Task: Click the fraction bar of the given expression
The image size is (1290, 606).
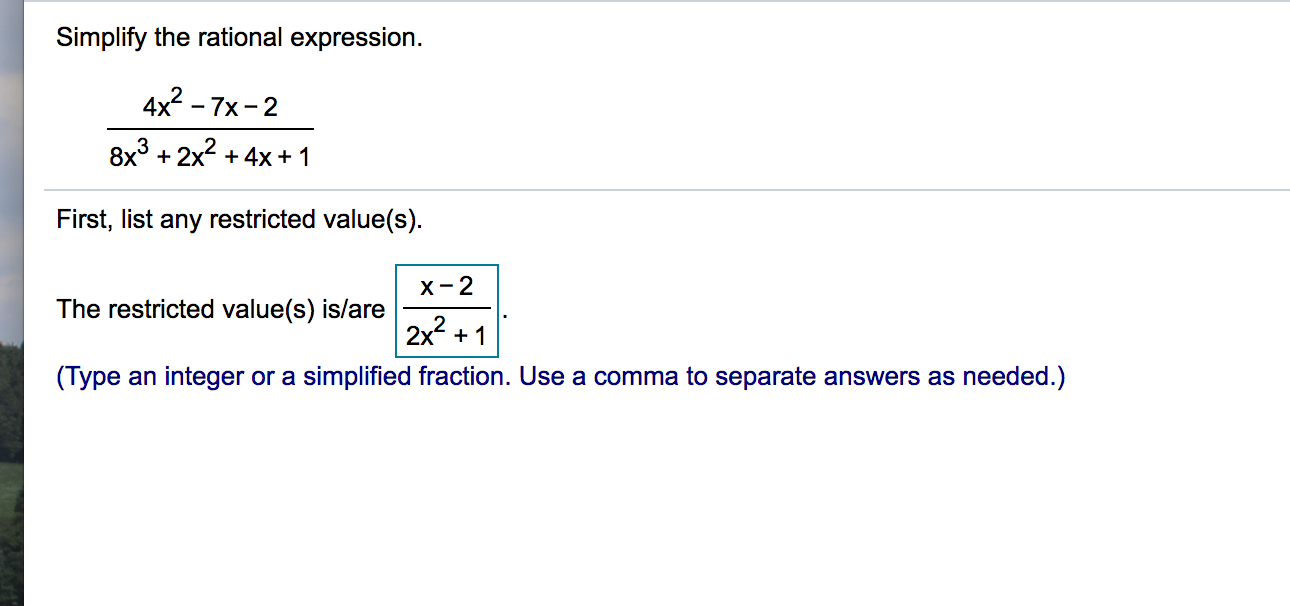Action: pyautogui.click(x=210, y=130)
